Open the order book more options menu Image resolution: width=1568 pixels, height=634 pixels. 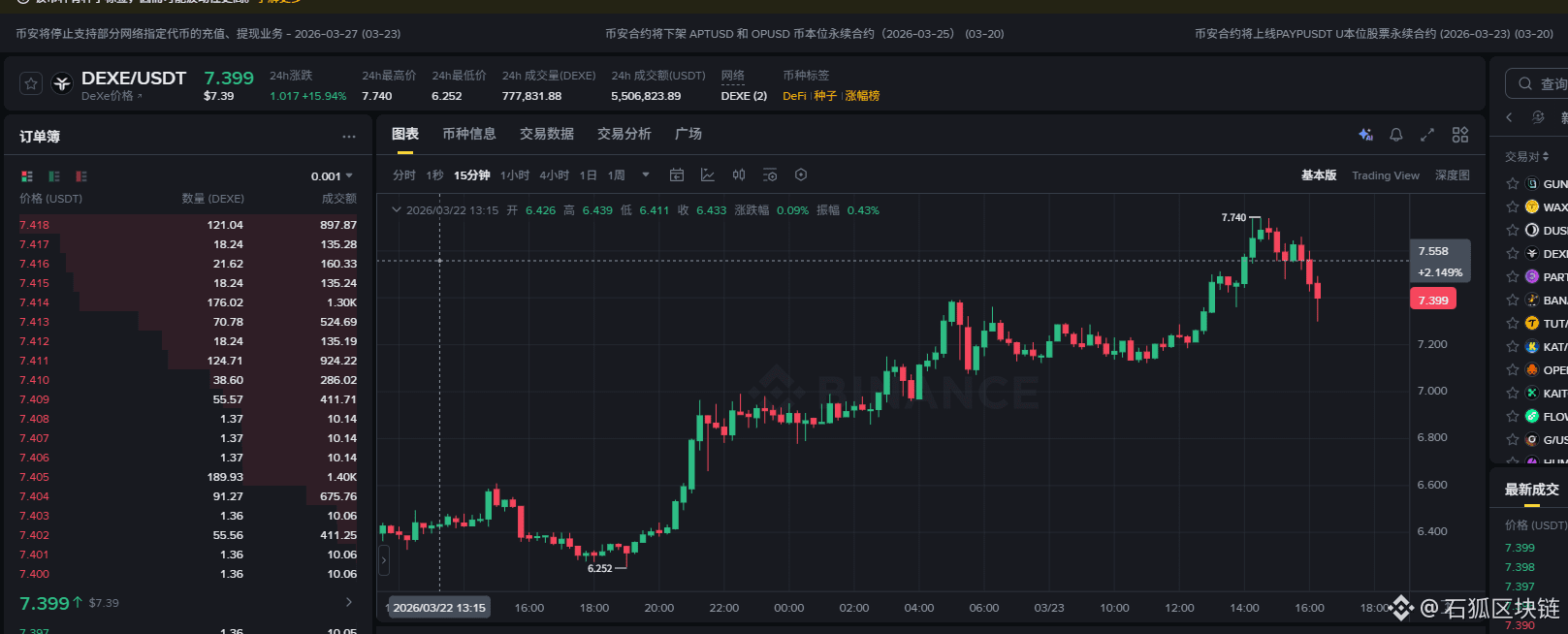point(349,137)
